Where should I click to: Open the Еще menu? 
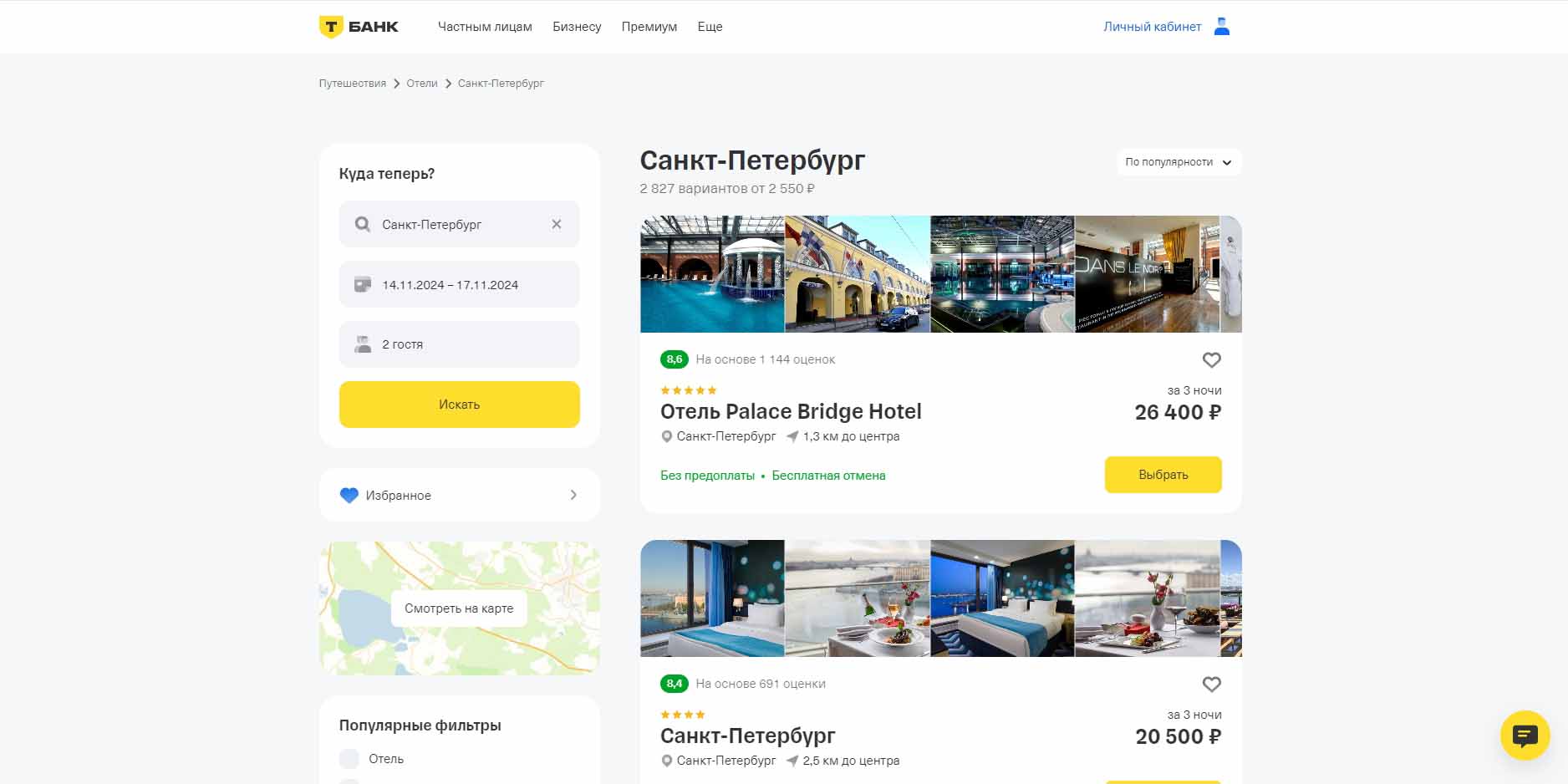tap(710, 27)
